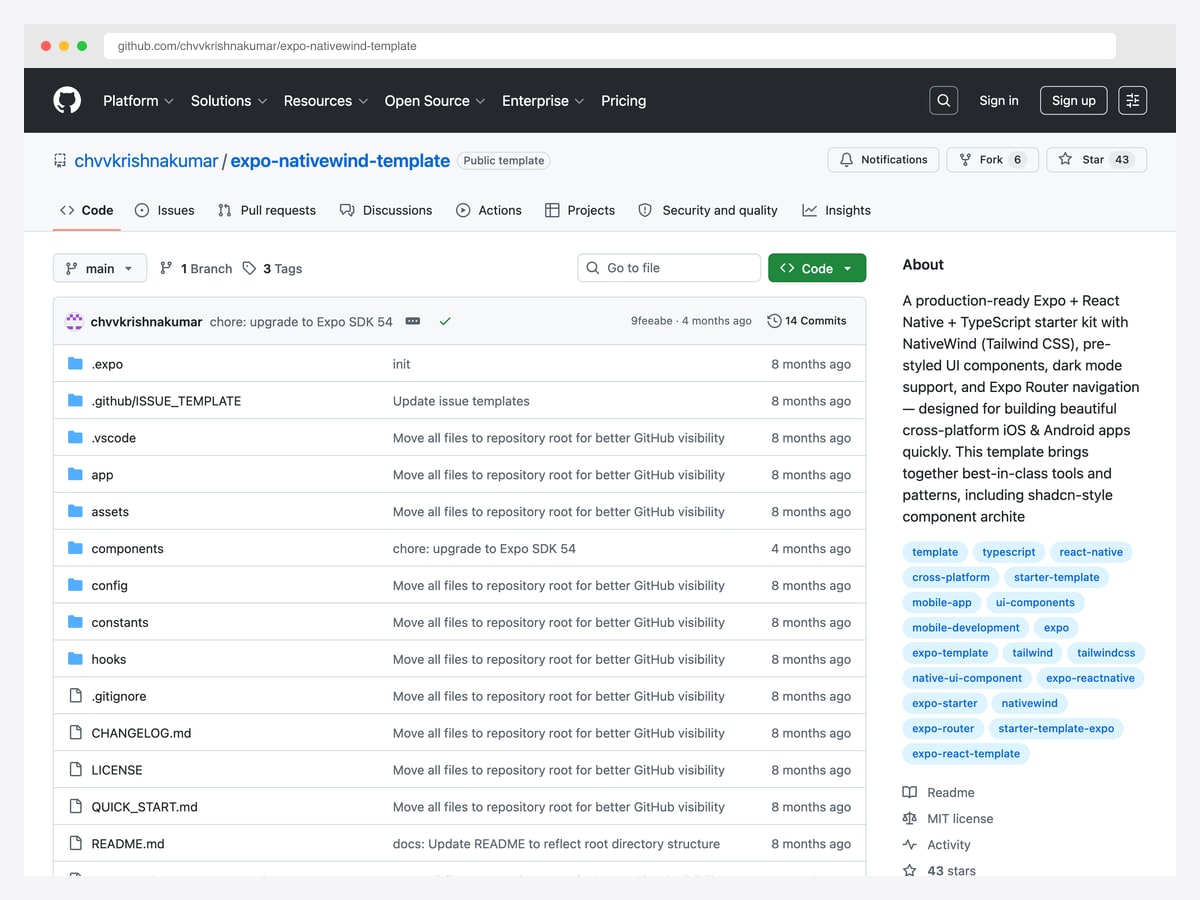Click the scale icon beside MIT license
Viewport: 1200px width, 900px height.
910,819
